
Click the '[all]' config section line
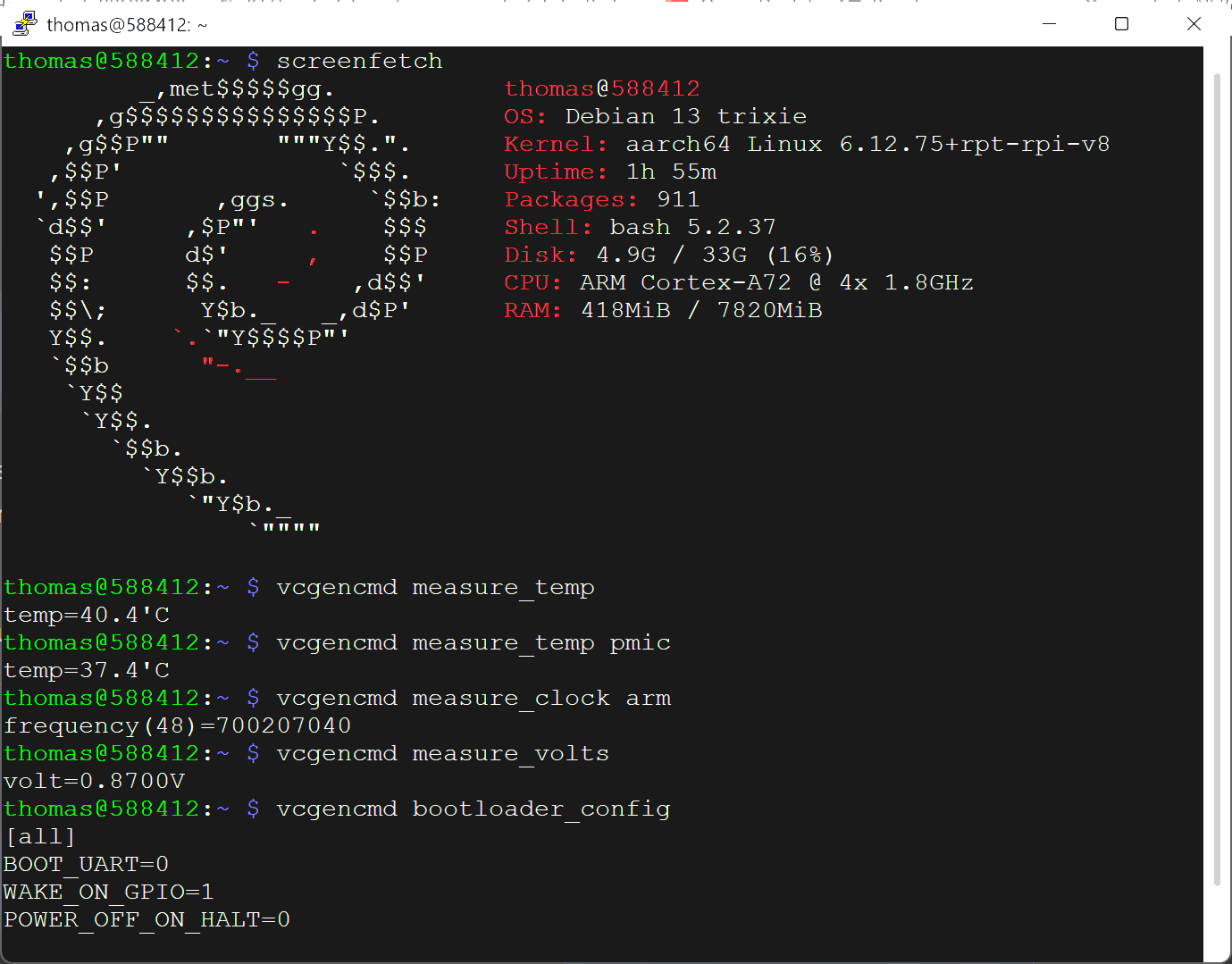40,836
